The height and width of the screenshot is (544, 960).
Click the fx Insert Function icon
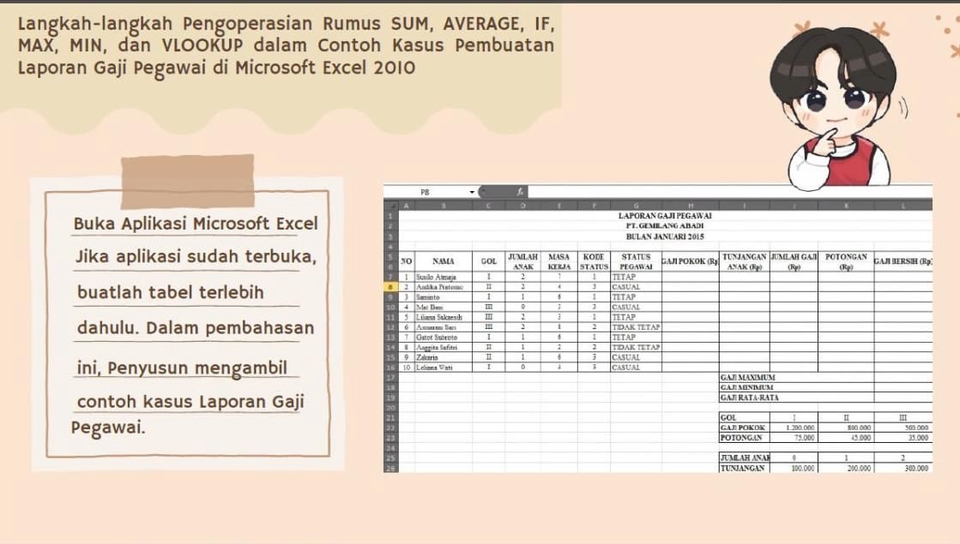(x=520, y=191)
